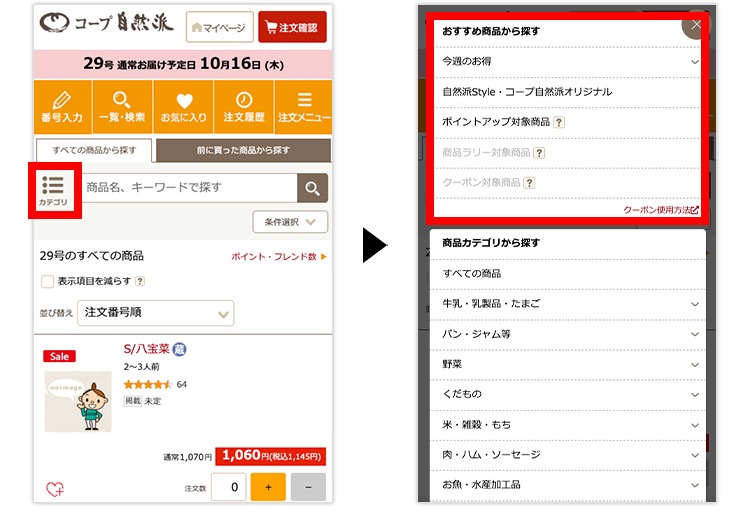
Task: Open 一覧・検索 from orange toolbar
Action: (x=122, y=108)
